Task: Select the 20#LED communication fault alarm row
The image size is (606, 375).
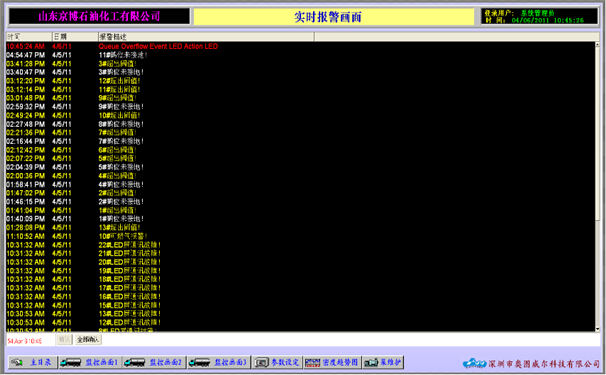Action: (300, 262)
